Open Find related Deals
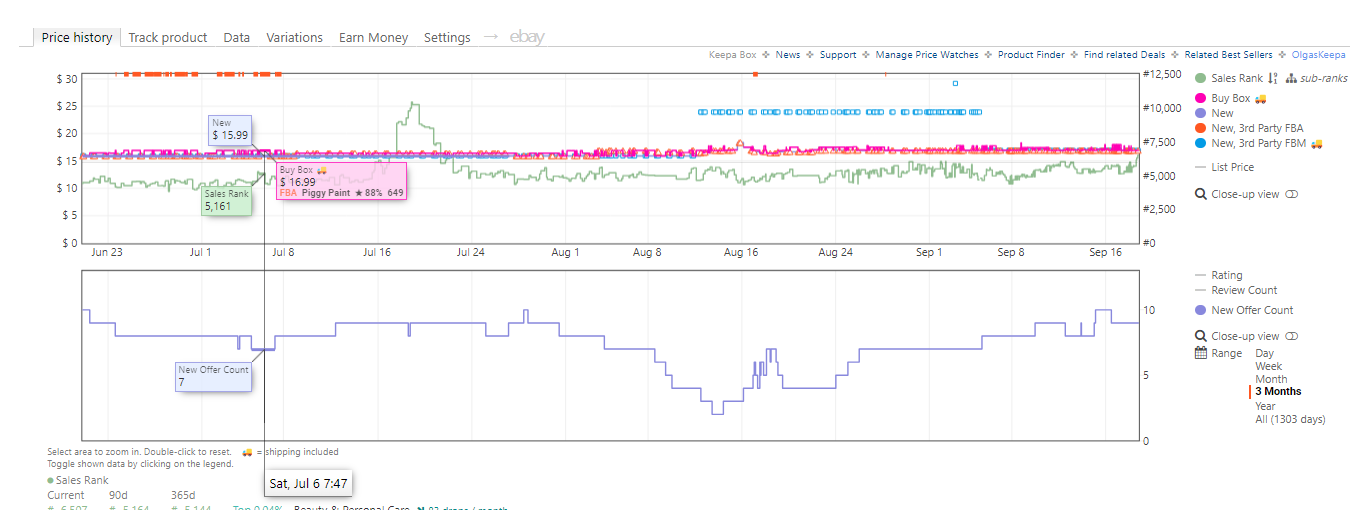Viewport: 1358px width, 510px height. click(1124, 55)
